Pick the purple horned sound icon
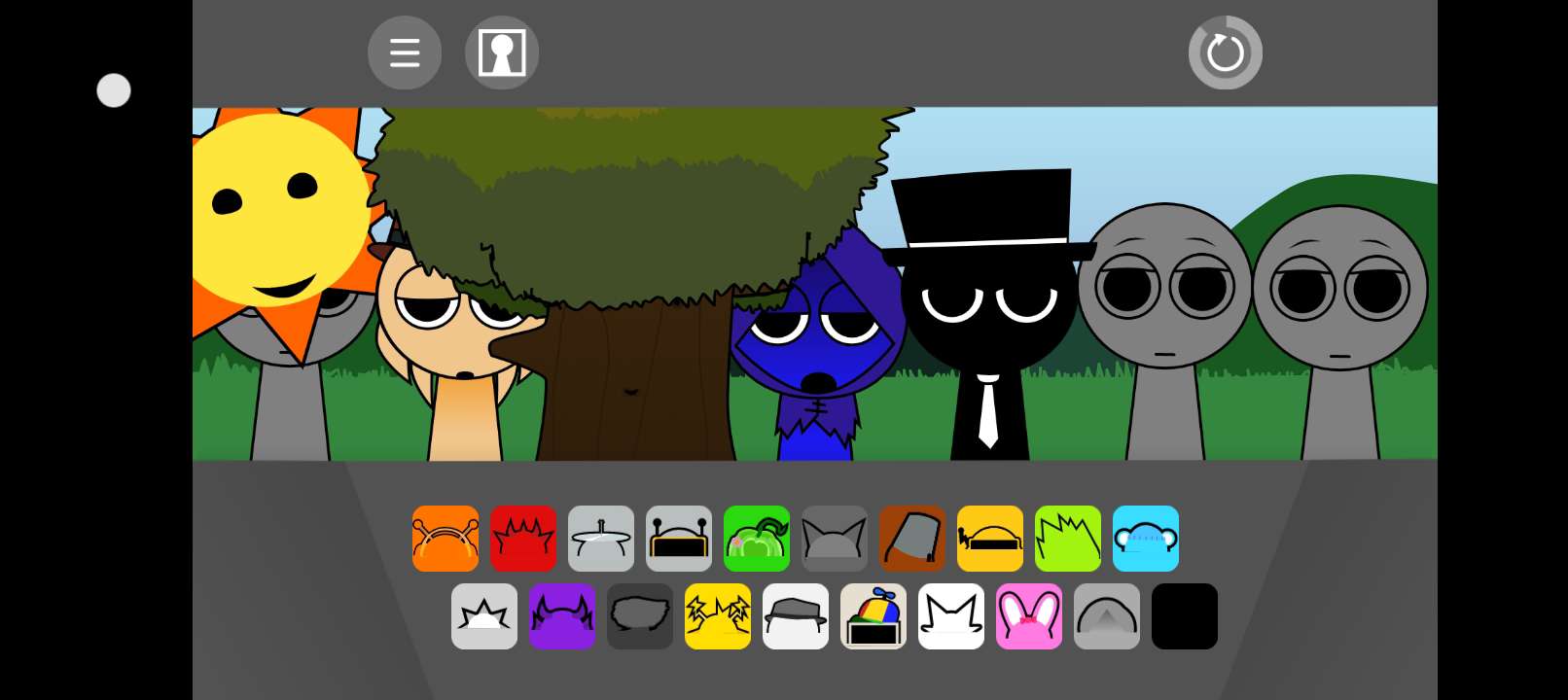 [x=562, y=616]
